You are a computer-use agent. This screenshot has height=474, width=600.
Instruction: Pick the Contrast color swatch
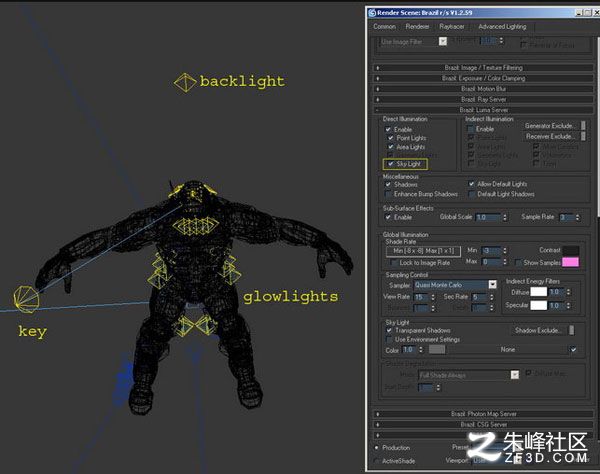[571, 250]
